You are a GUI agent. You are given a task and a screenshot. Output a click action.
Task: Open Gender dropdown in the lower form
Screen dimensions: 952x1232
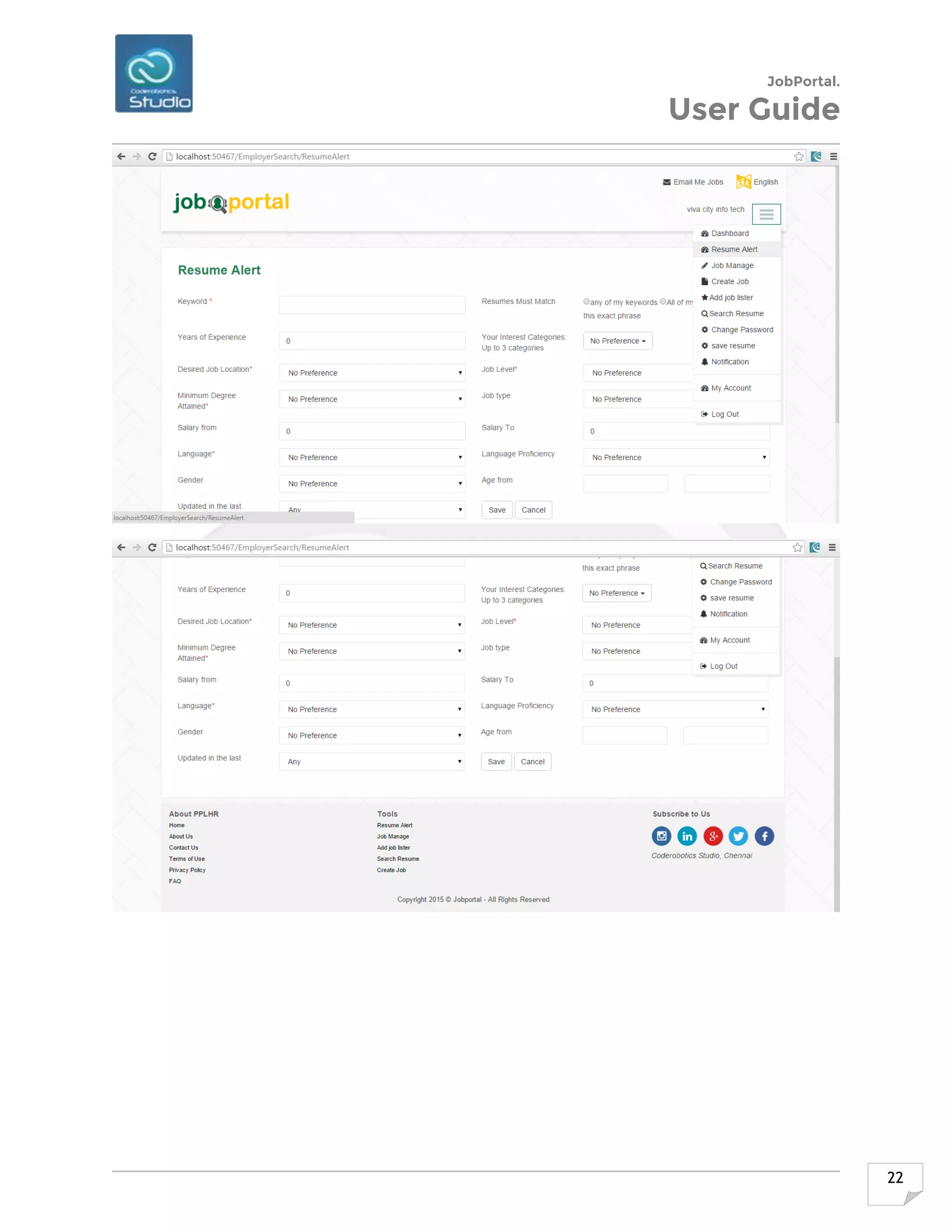pyautogui.click(x=372, y=735)
